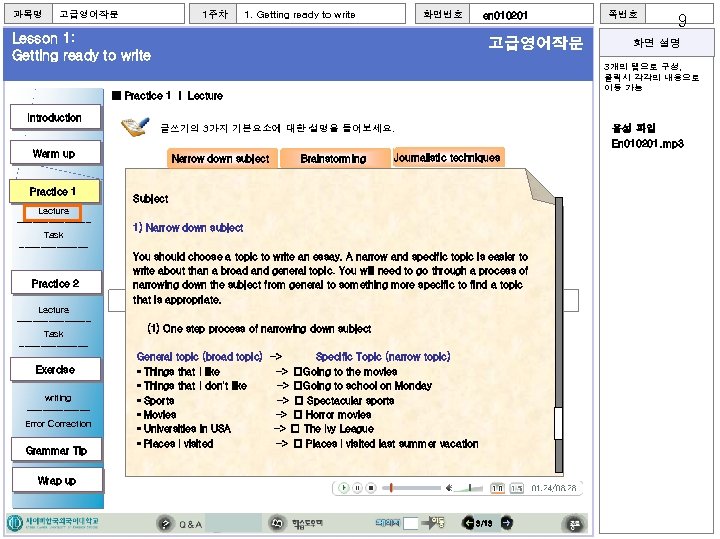Click the 3/13 page counter
This screenshot has width=720, height=539.
click(x=484, y=523)
